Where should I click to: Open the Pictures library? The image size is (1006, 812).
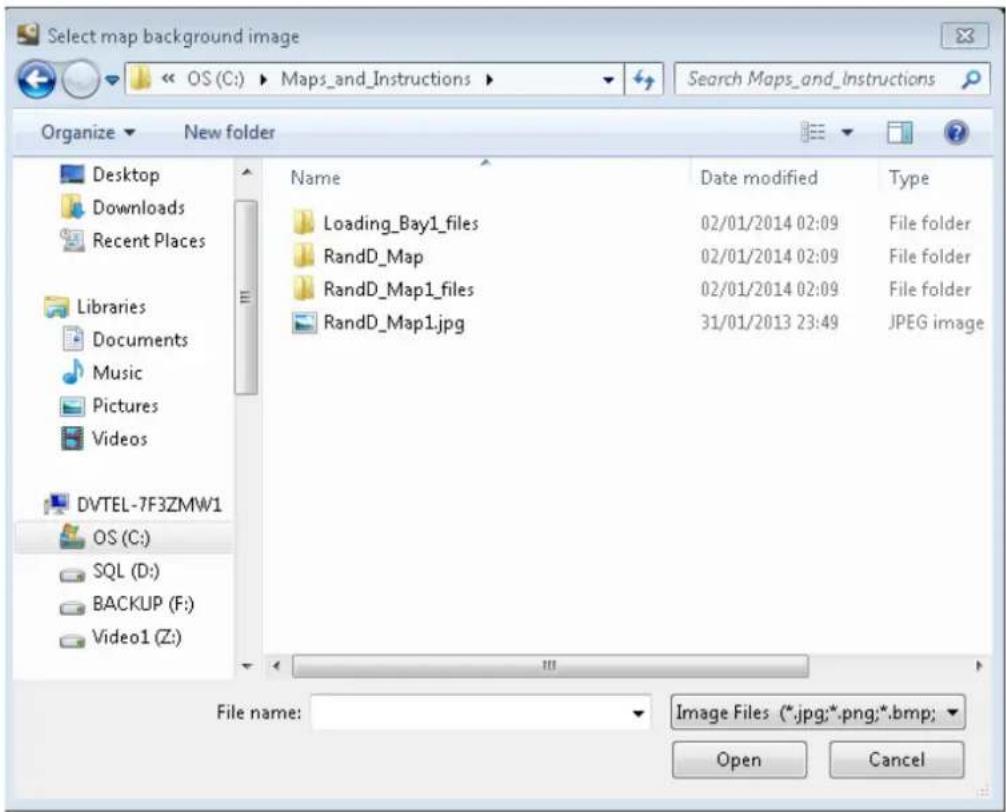coord(109,405)
